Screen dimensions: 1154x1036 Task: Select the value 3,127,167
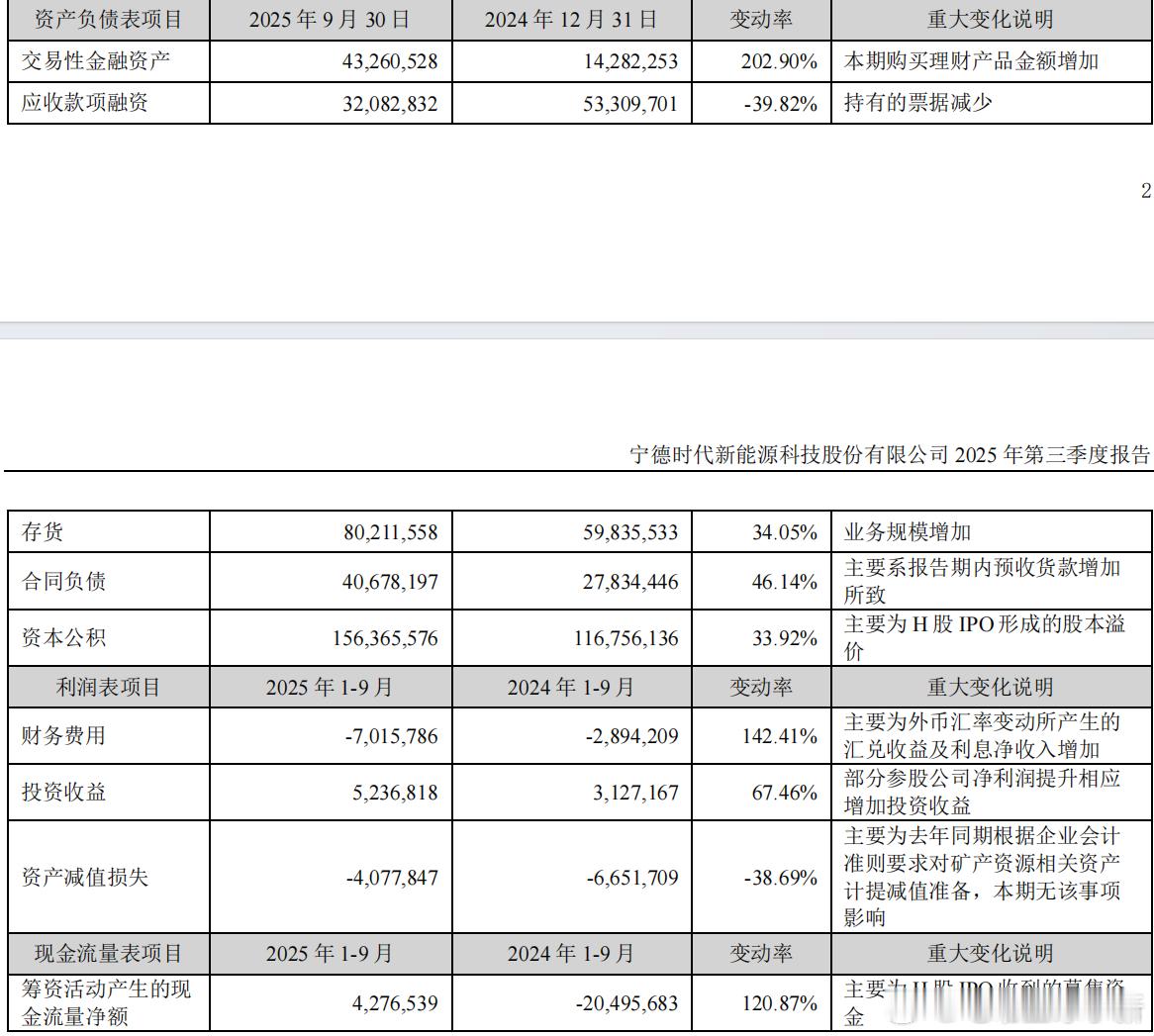tap(635, 794)
